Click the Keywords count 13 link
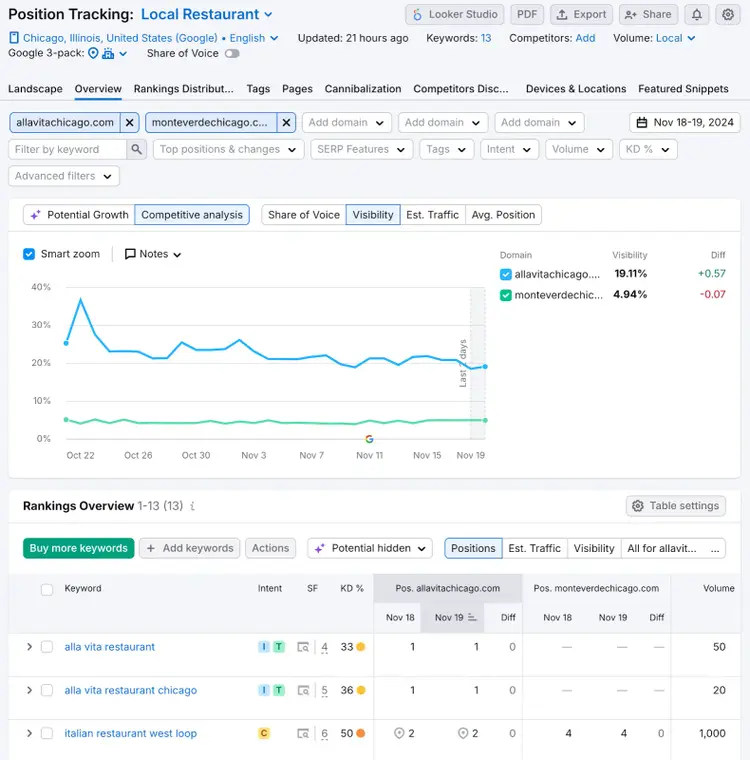 pyautogui.click(x=486, y=38)
